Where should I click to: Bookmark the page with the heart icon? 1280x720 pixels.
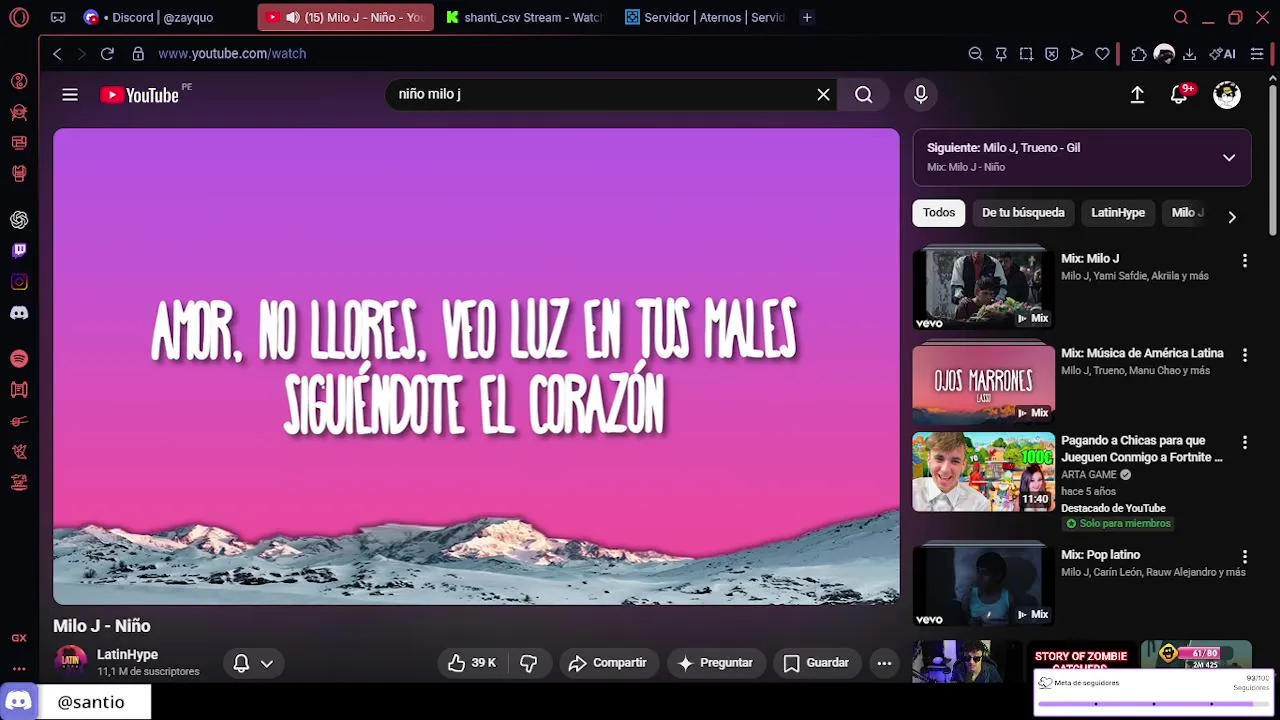click(1102, 54)
